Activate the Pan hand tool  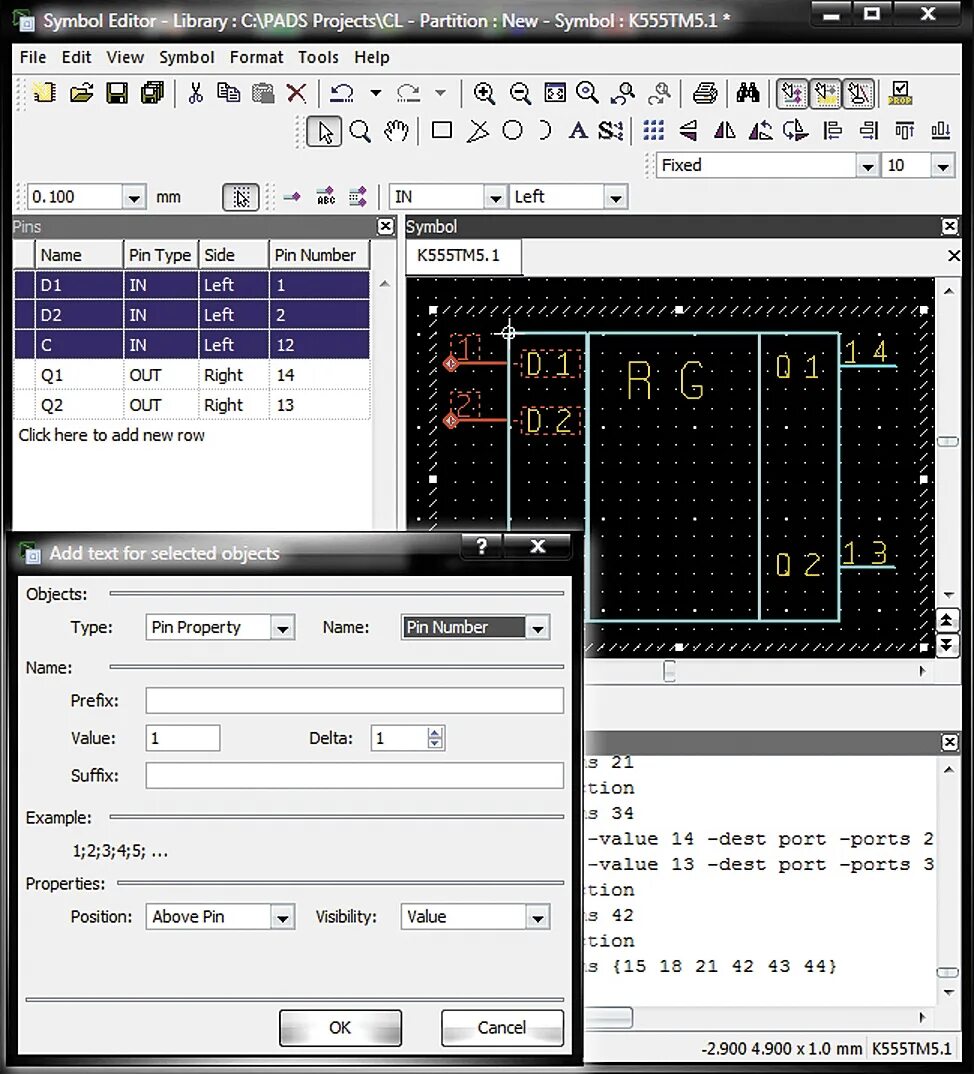click(395, 131)
